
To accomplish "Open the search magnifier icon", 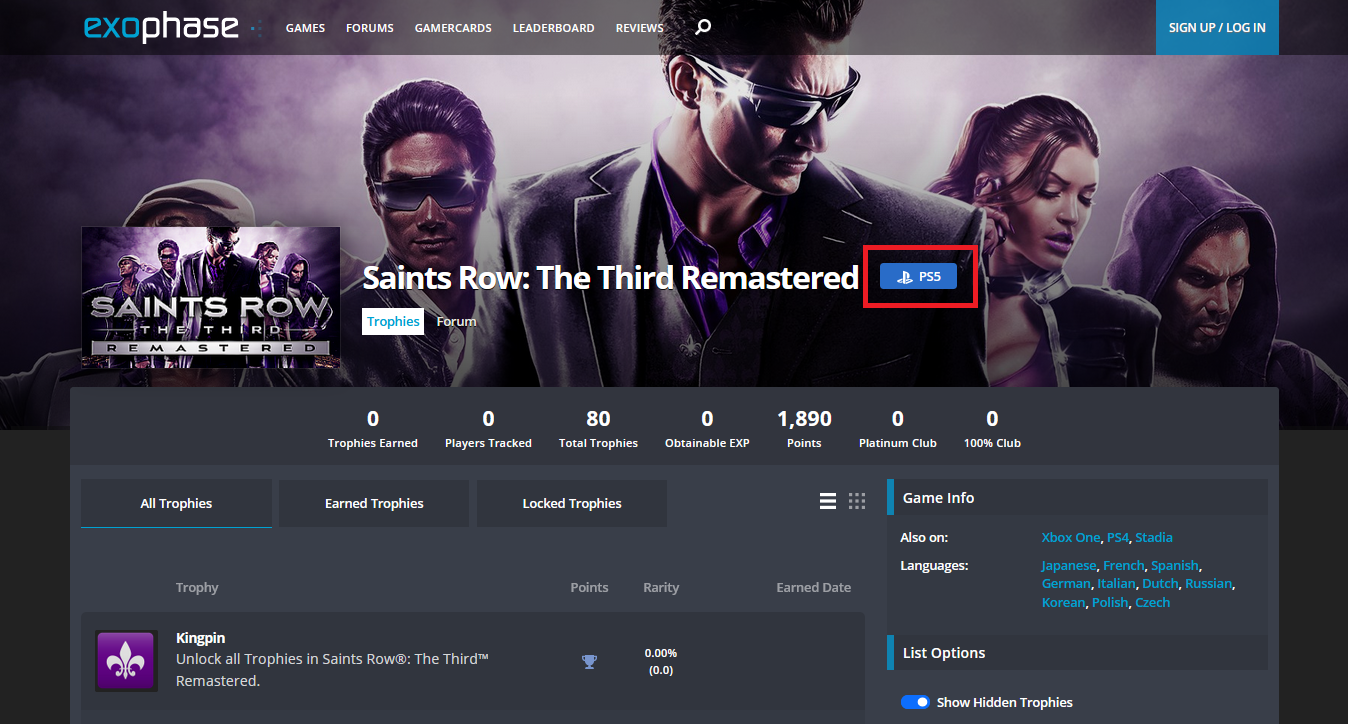I will (703, 27).
